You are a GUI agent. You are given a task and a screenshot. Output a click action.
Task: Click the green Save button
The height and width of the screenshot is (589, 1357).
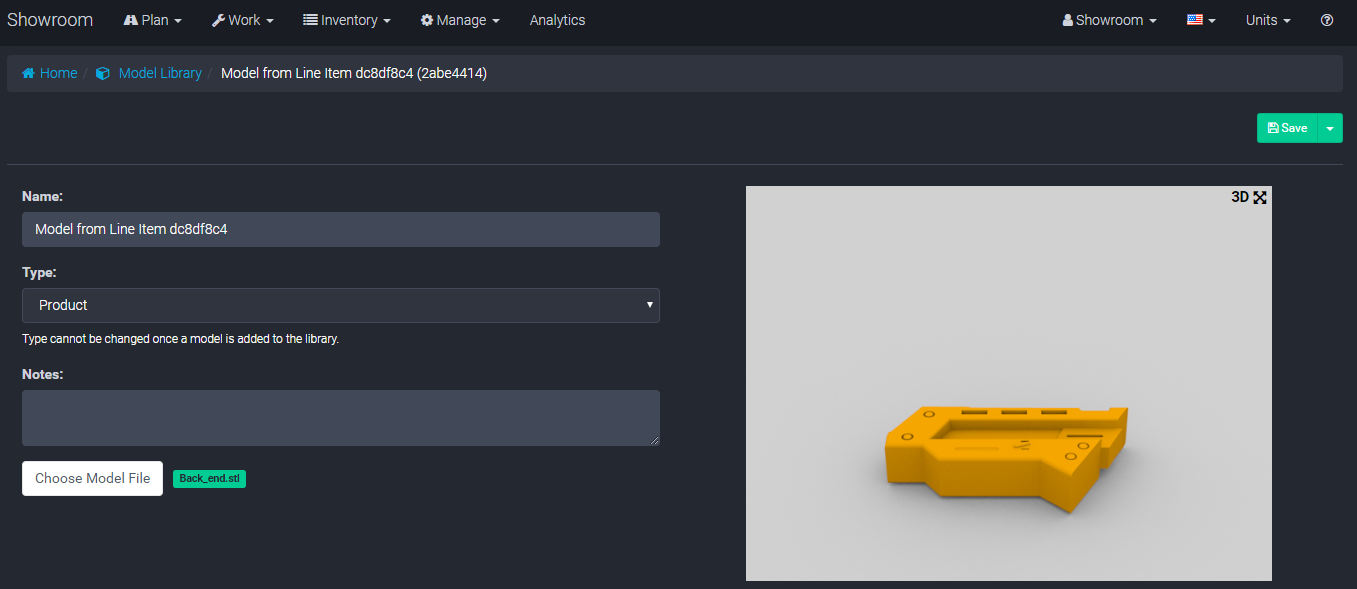coord(1287,128)
